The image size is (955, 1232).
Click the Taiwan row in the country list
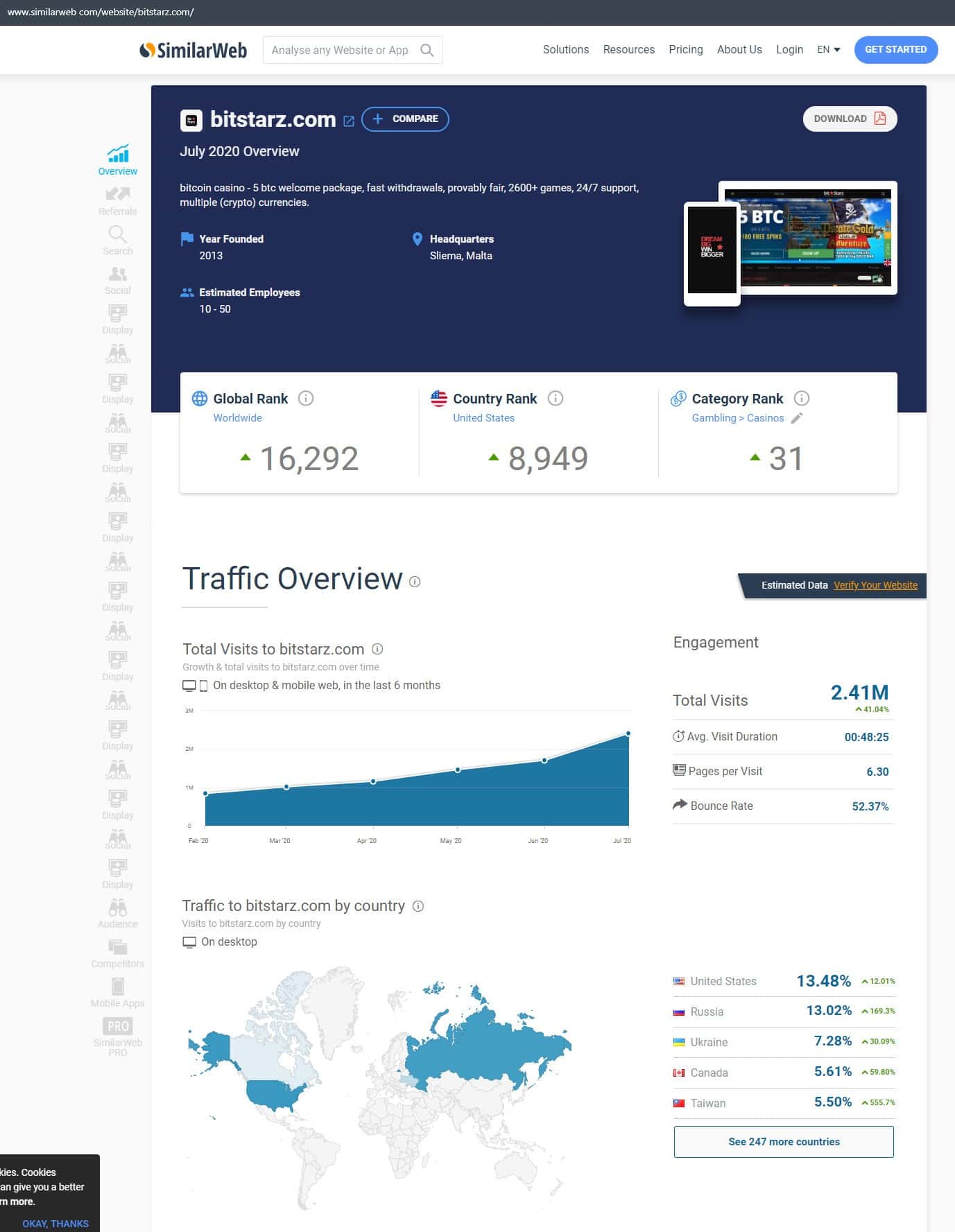click(x=784, y=1103)
